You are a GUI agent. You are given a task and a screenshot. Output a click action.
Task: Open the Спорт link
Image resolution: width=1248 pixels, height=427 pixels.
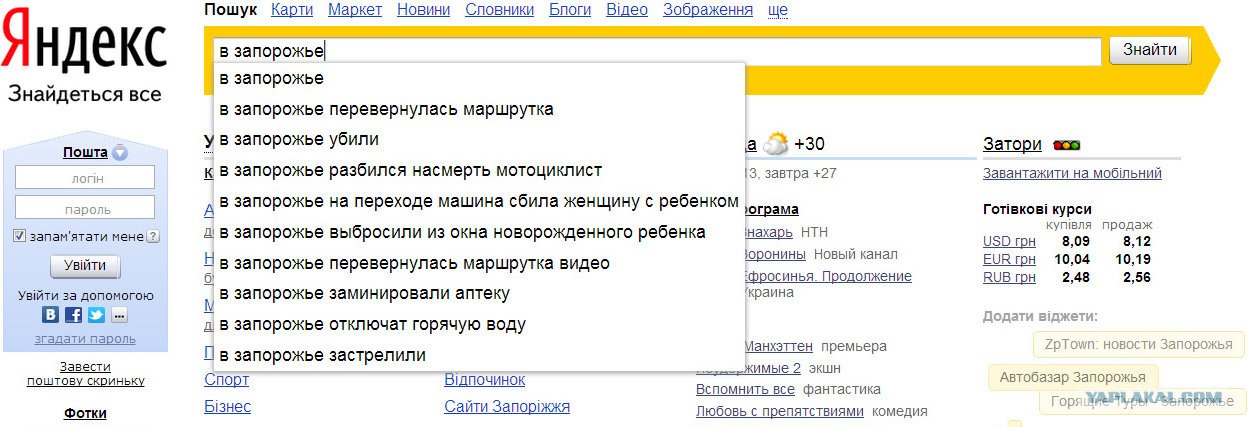226,380
